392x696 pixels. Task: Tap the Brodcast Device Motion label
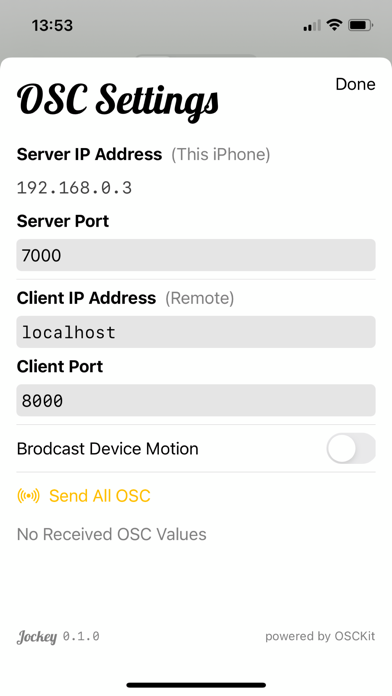coord(107,449)
